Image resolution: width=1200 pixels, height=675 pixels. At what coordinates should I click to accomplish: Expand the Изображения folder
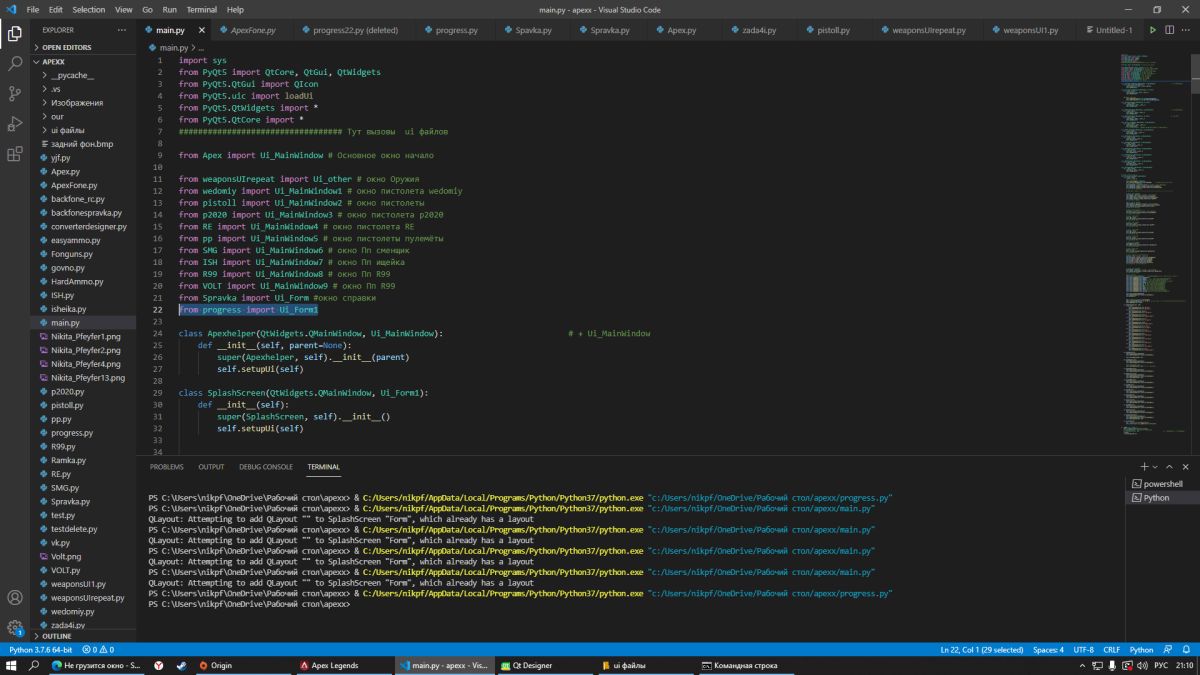pos(77,103)
